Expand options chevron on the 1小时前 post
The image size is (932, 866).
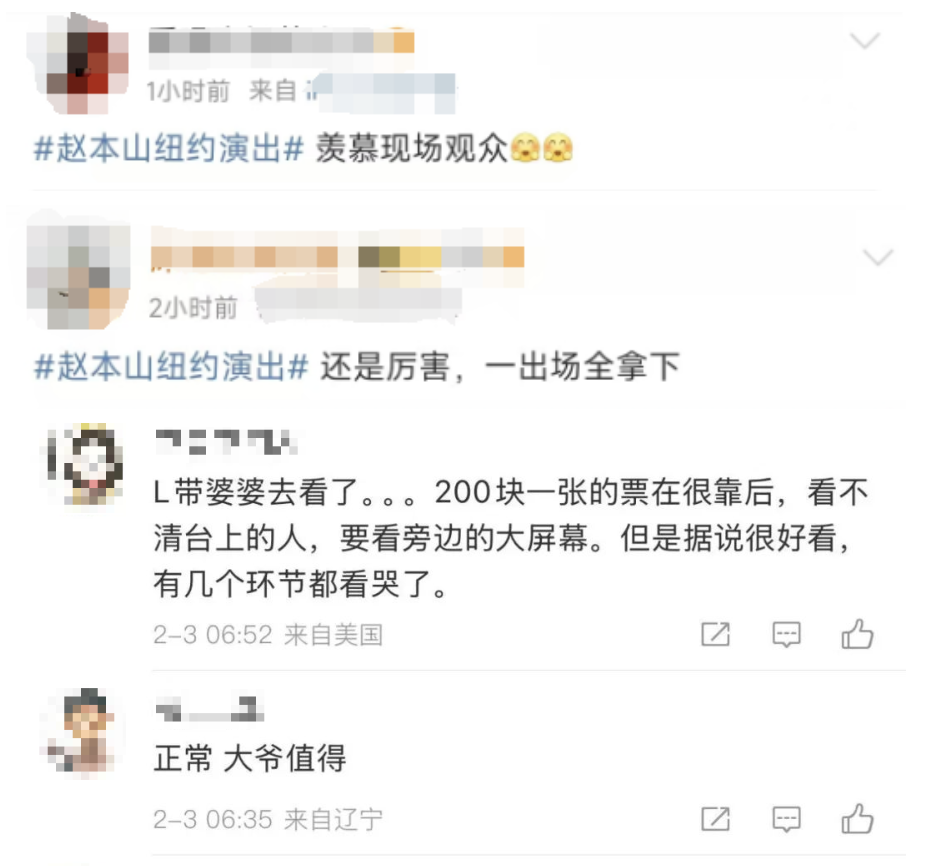pyautogui.click(x=865, y=40)
